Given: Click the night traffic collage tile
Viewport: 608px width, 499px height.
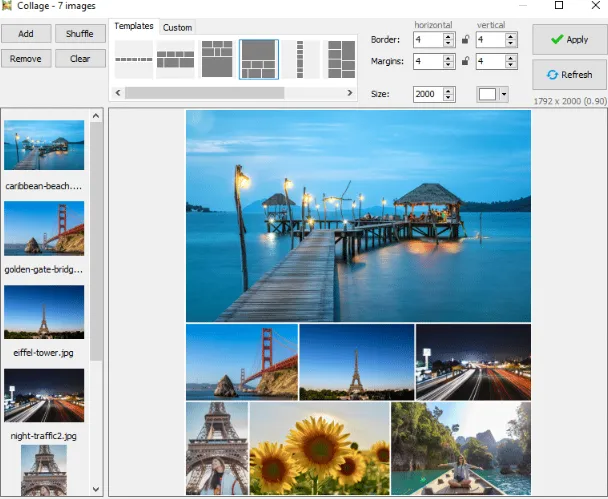Looking at the screenshot, I should pos(473,362).
